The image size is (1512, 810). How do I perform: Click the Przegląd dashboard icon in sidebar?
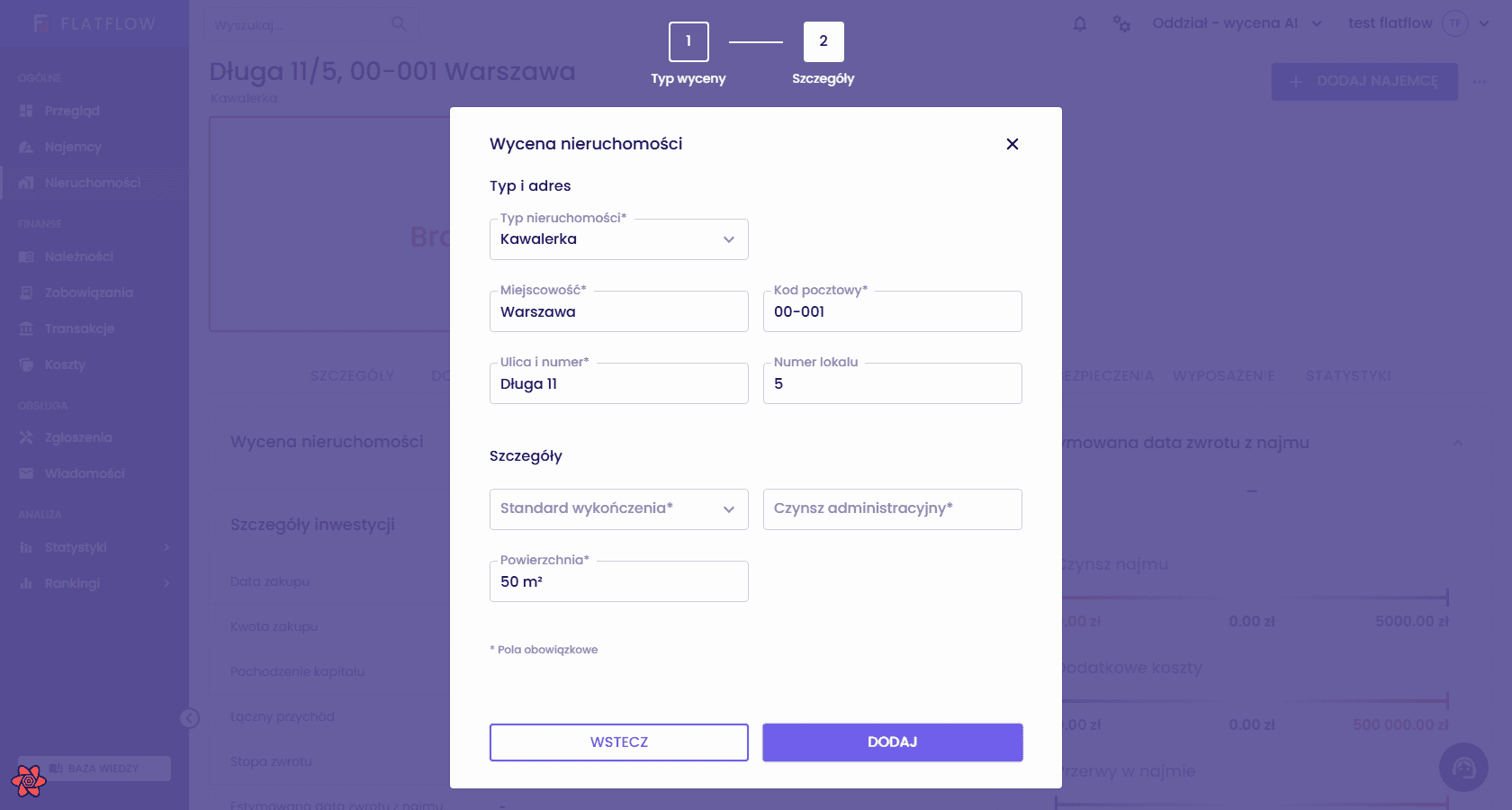click(x=26, y=111)
